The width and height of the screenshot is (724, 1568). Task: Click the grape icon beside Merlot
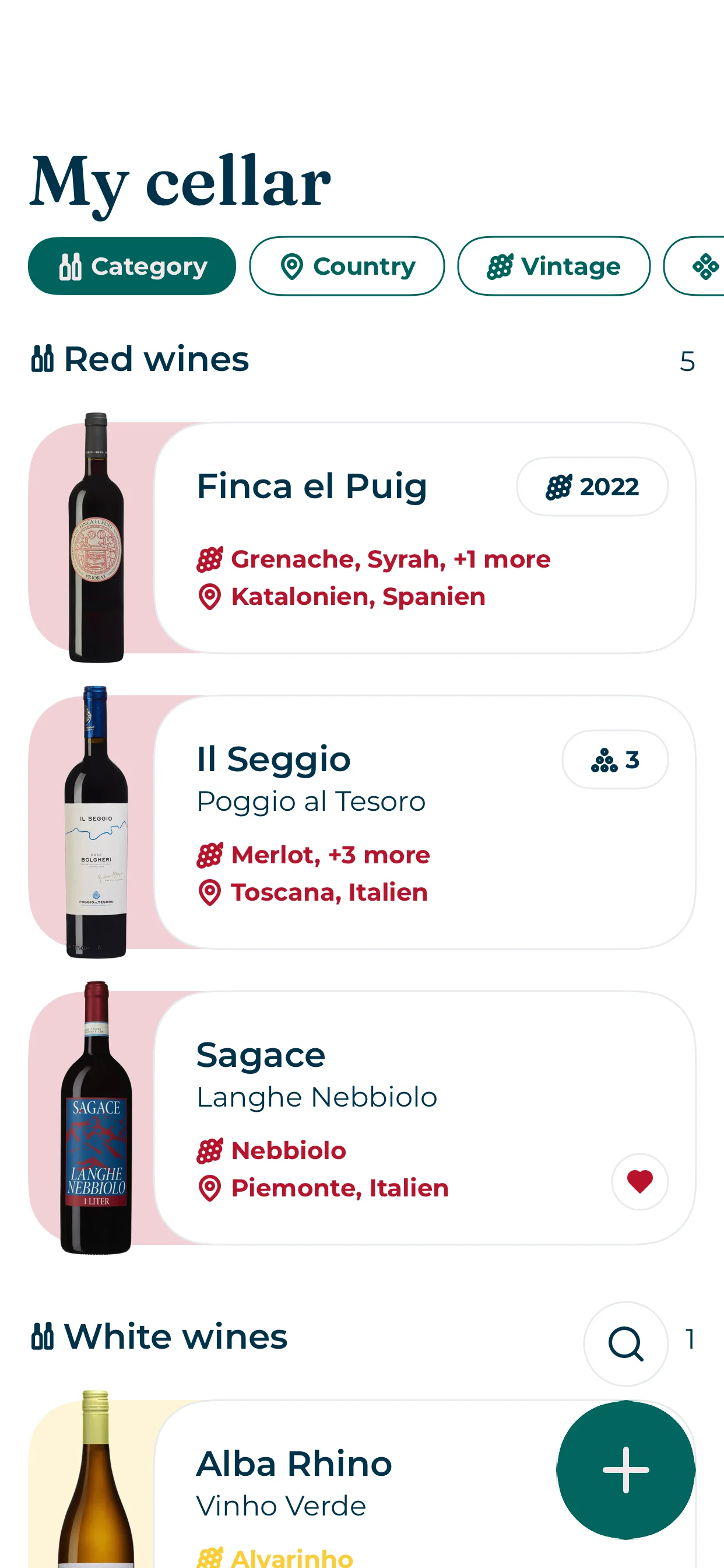point(210,855)
